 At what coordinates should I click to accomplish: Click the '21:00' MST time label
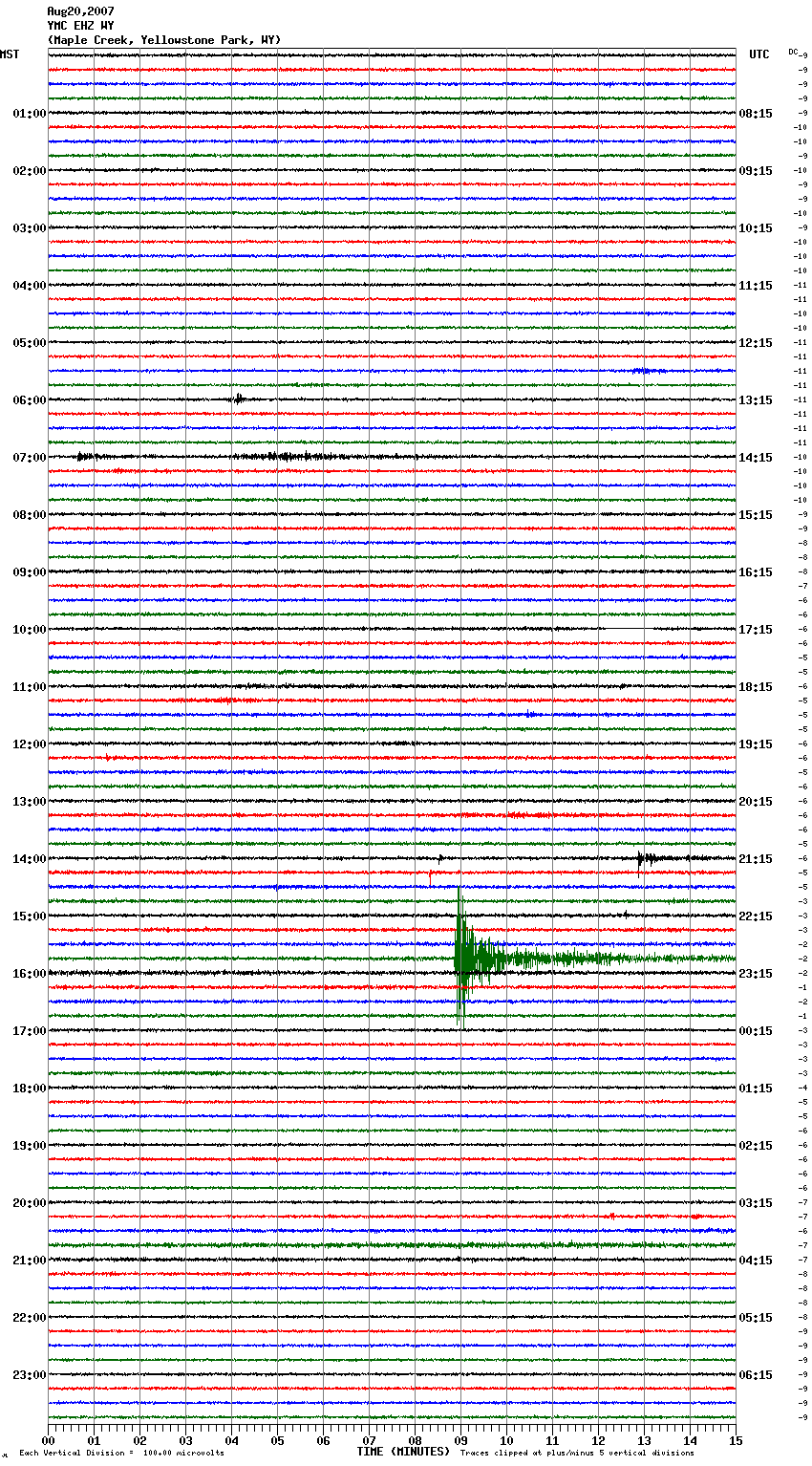[x=30, y=1261]
